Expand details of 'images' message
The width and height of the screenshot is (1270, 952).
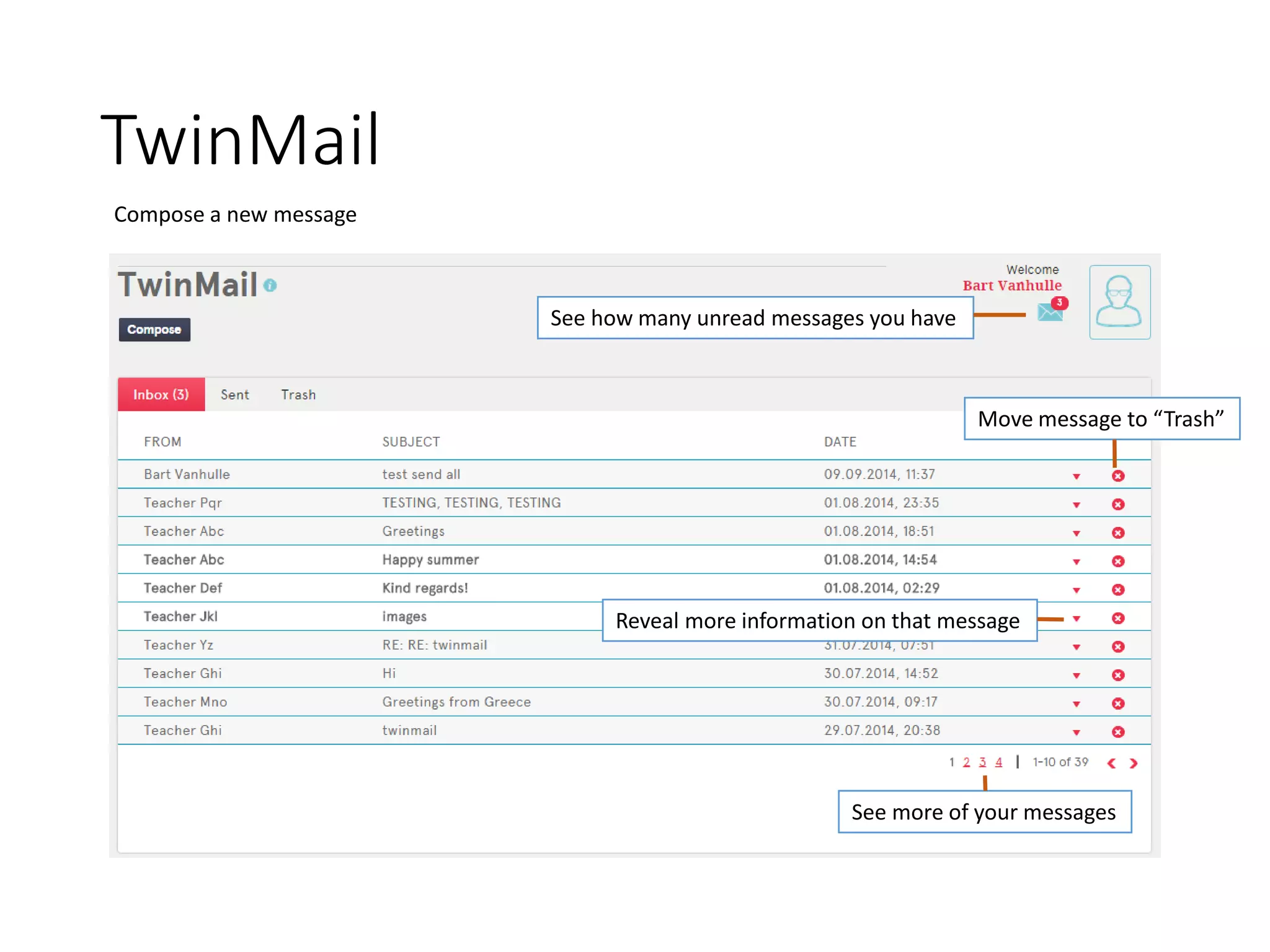pyautogui.click(x=1077, y=619)
